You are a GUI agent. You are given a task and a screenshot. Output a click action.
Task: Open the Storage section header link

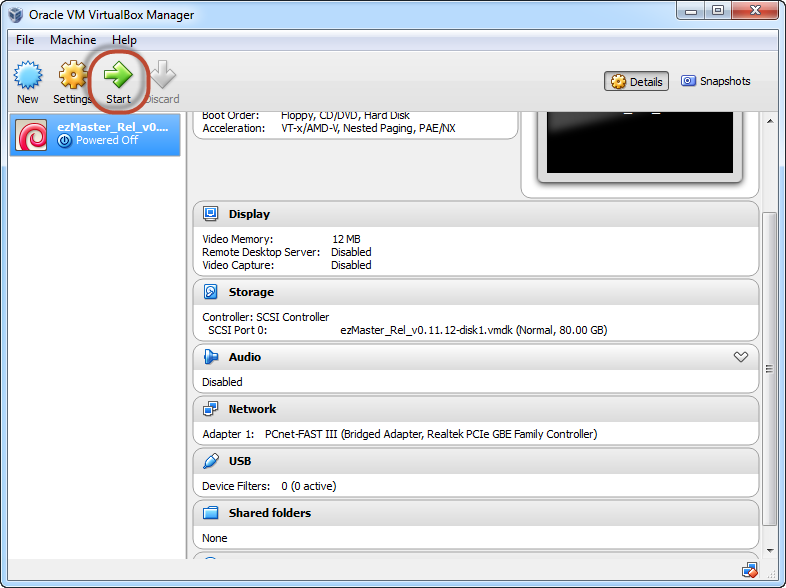click(251, 292)
